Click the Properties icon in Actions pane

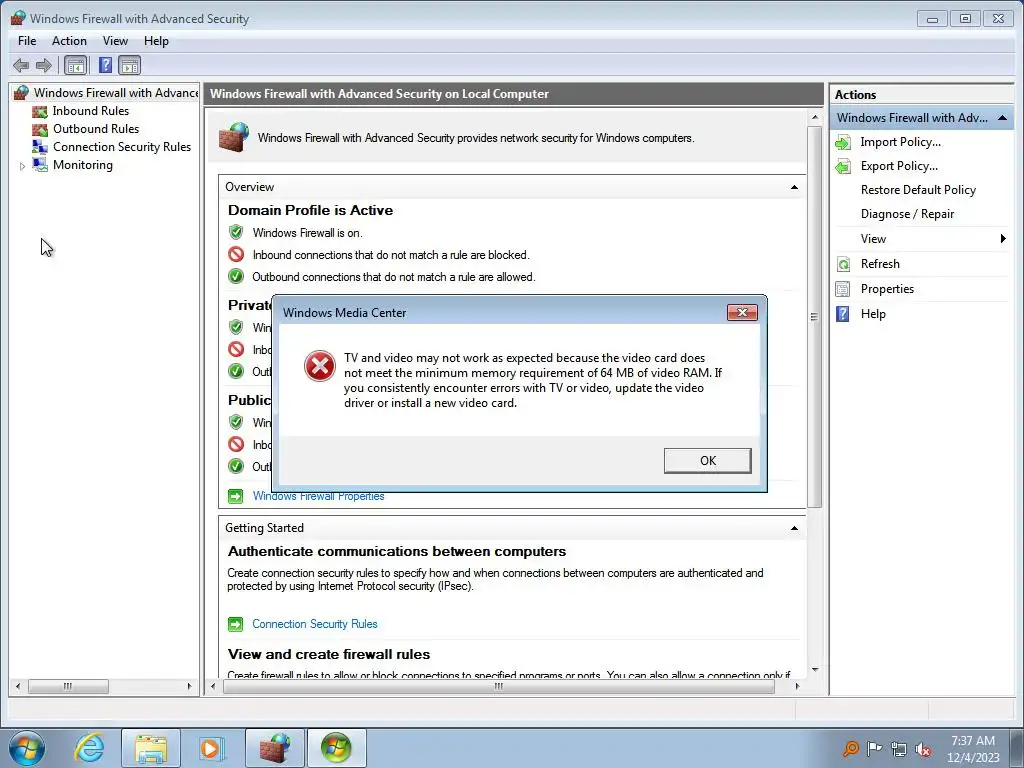tap(843, 289)
